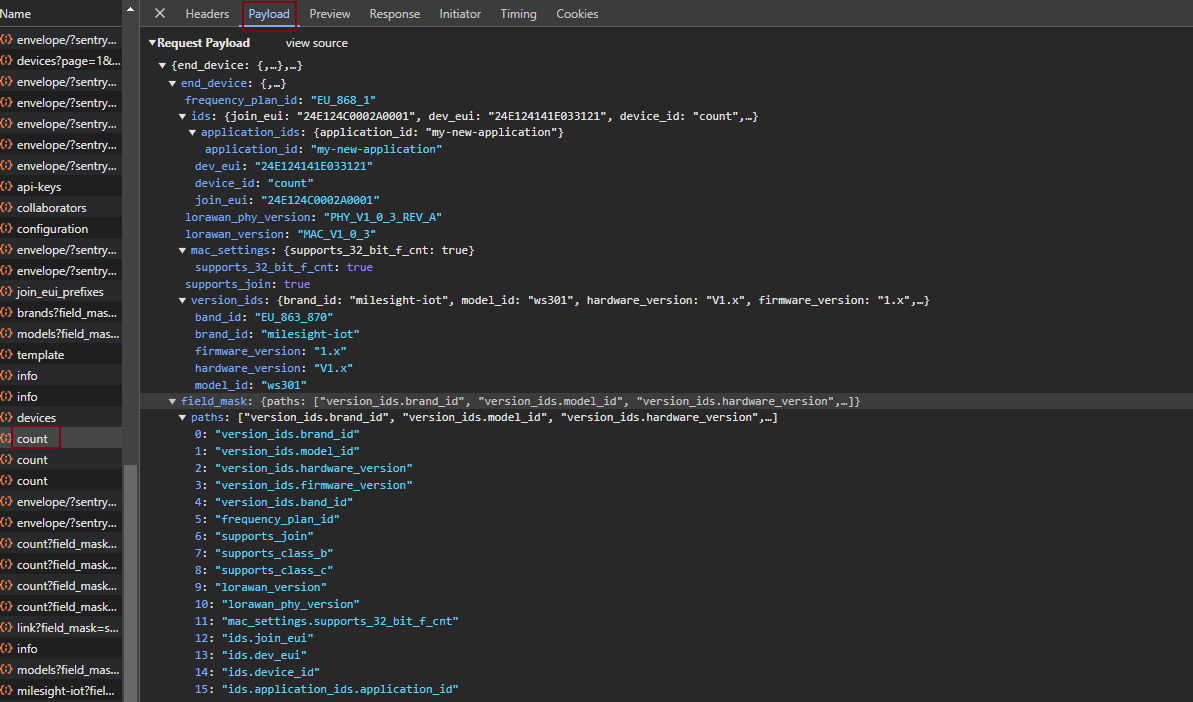Viewport: 1193px width, 702px height.
Task: Select the devices?page=1&... request
Action: pyautogui.click(x=61, y=61)
